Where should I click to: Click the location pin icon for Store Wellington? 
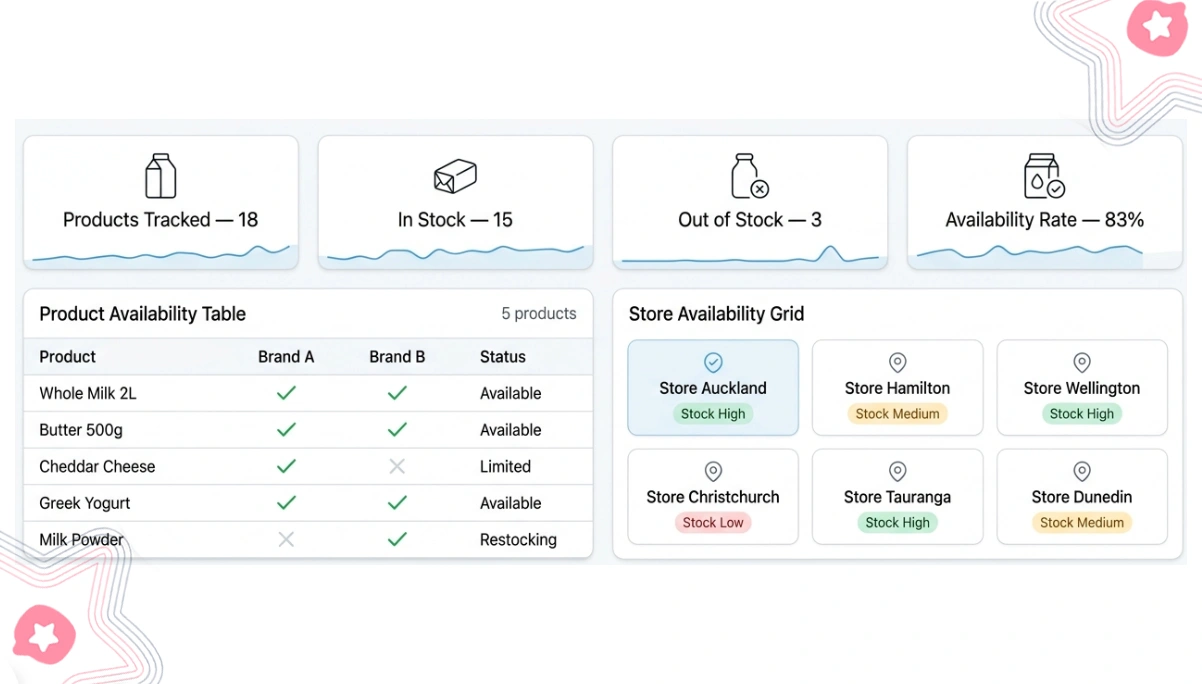tap(1082, 362)
